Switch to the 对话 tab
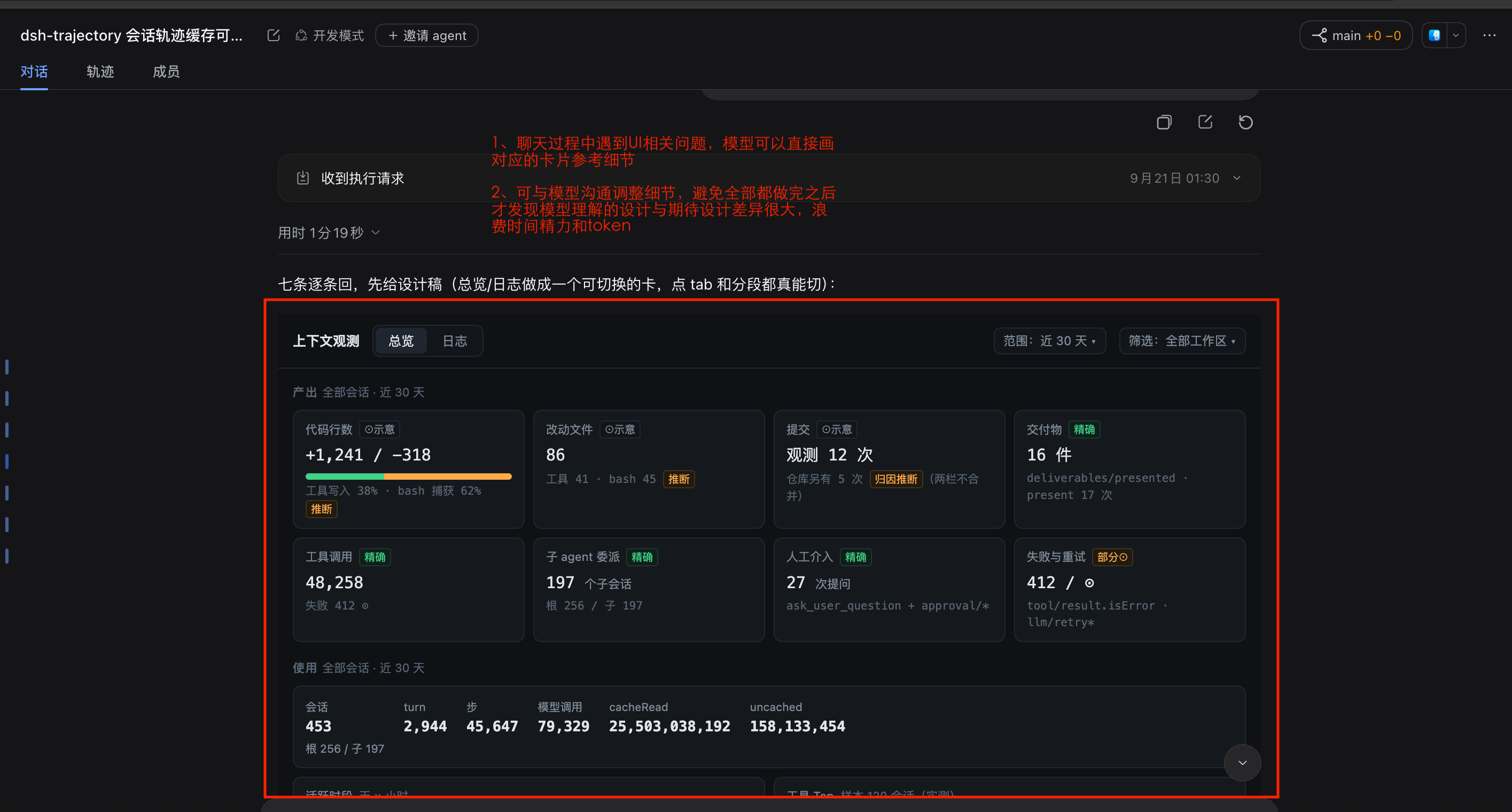 tap(34, 72)
